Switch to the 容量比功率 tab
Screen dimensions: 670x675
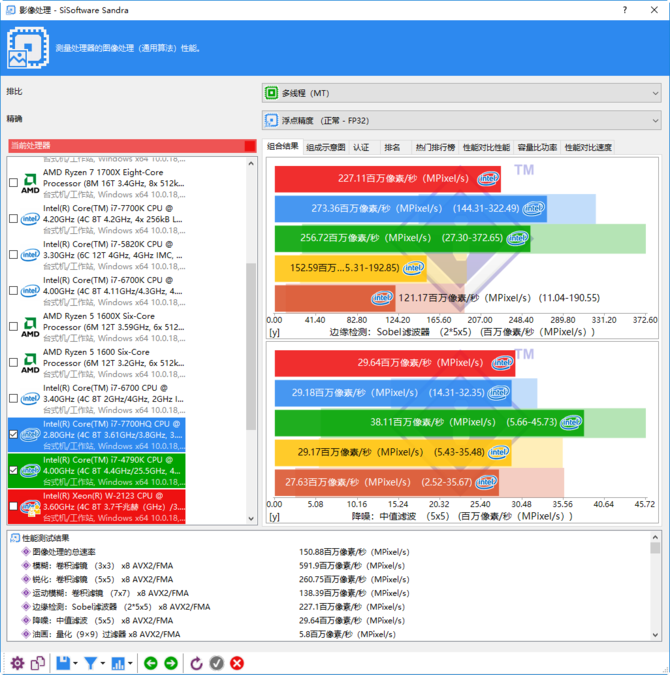click(537, 148)
